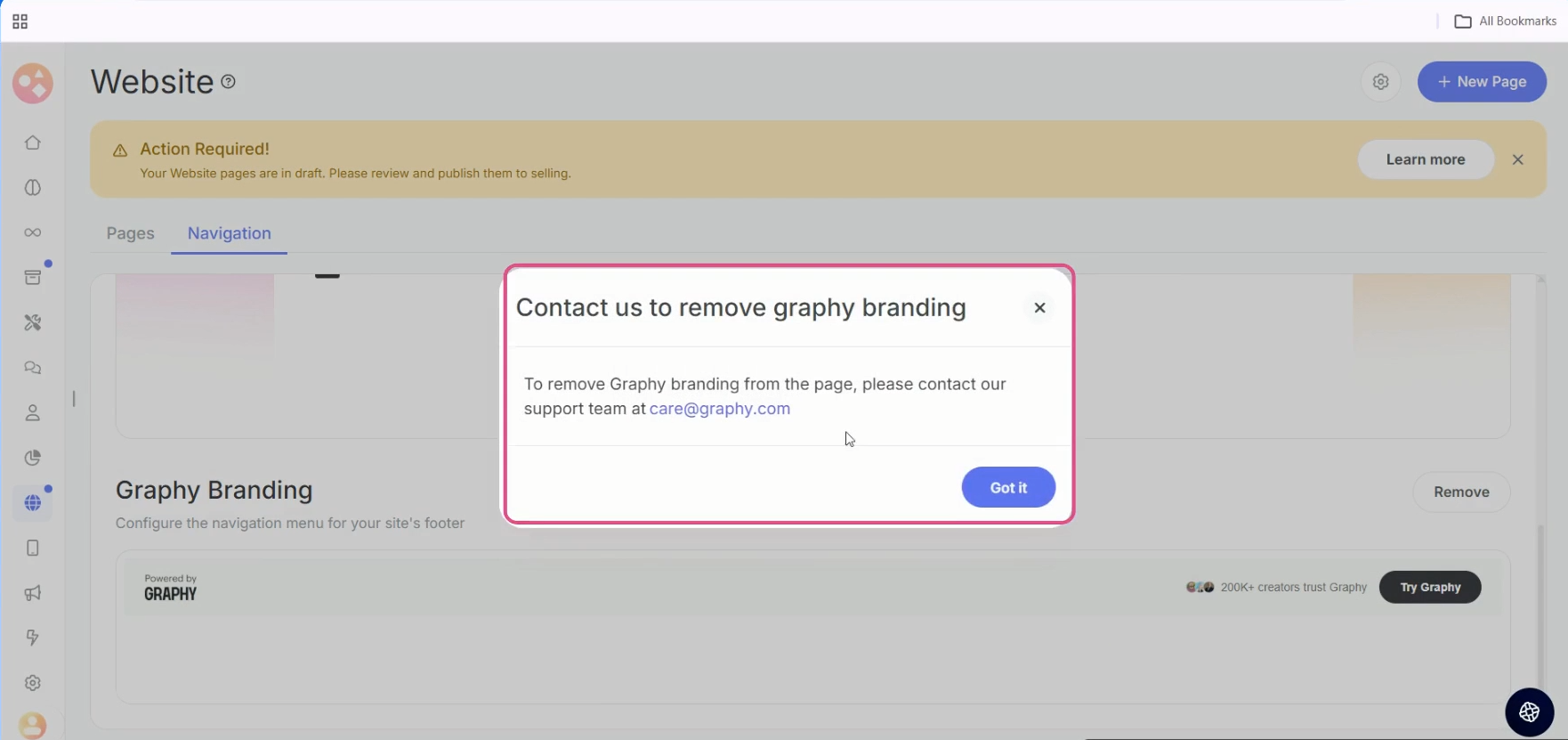Click the globe website icon in sidebar
Viewport: 1568px width, 740px height.
(x=33, y=503)
